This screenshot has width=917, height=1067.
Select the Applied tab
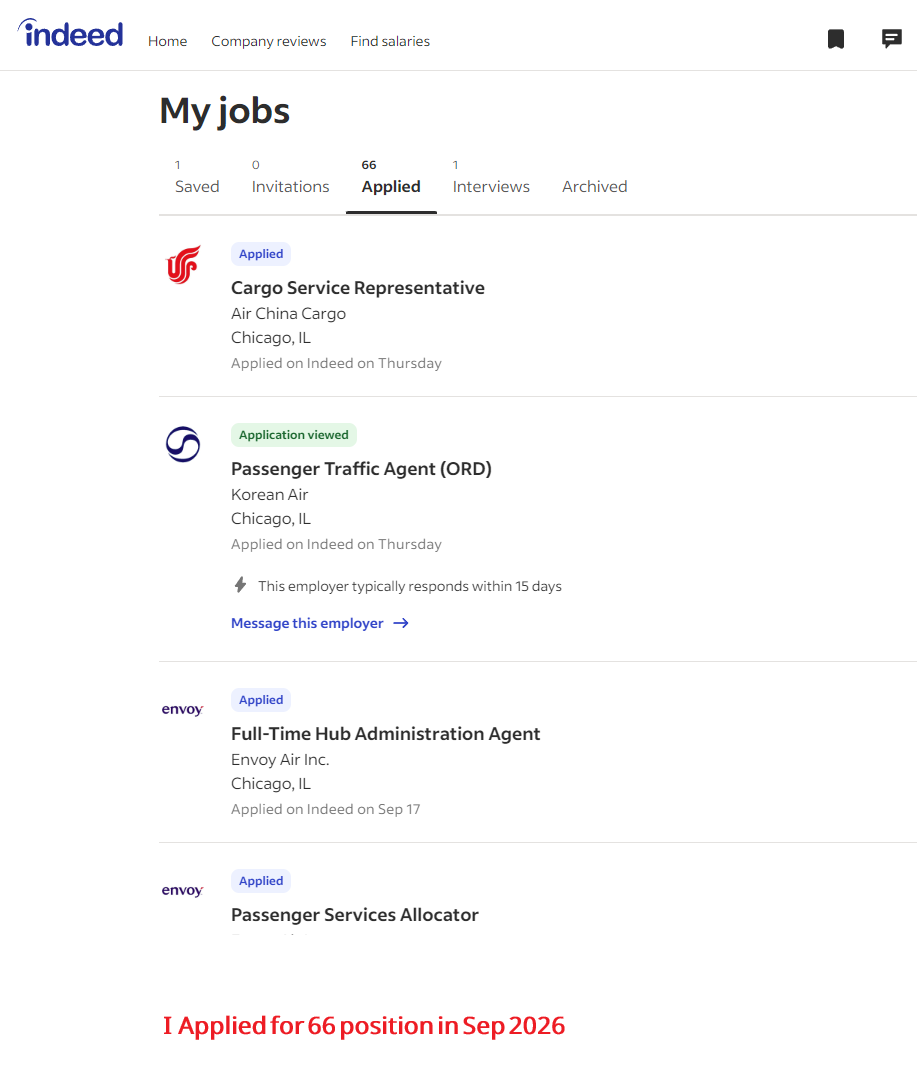coord(391,186)
